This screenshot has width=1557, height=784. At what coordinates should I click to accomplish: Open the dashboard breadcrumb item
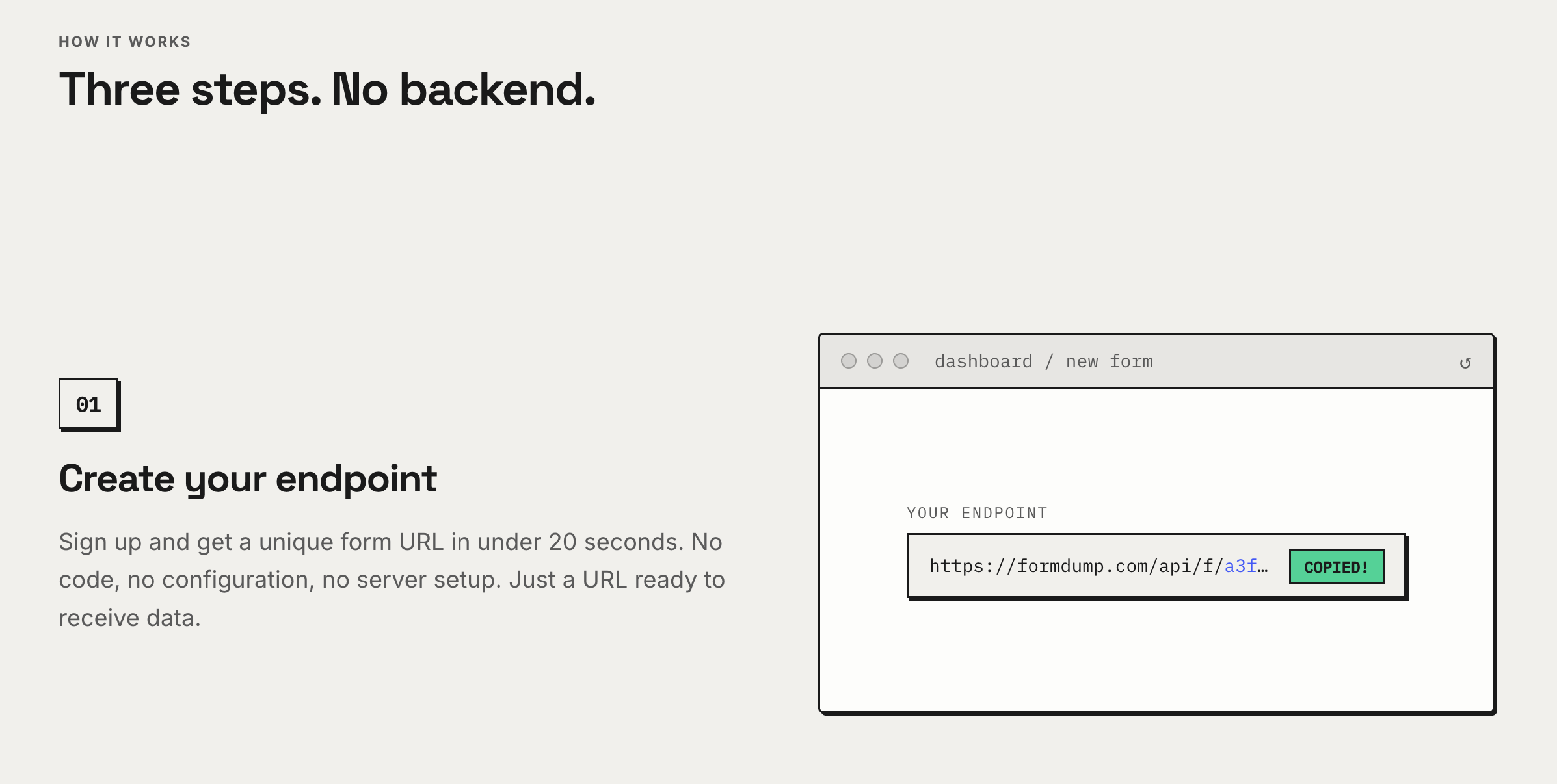point(984,361)
